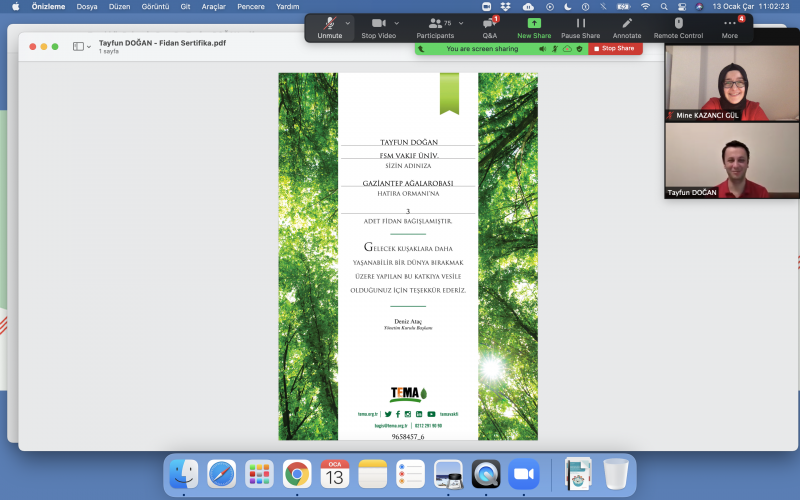
Task: Open Preview sidebar view dropdown
Action: point(80,46)
